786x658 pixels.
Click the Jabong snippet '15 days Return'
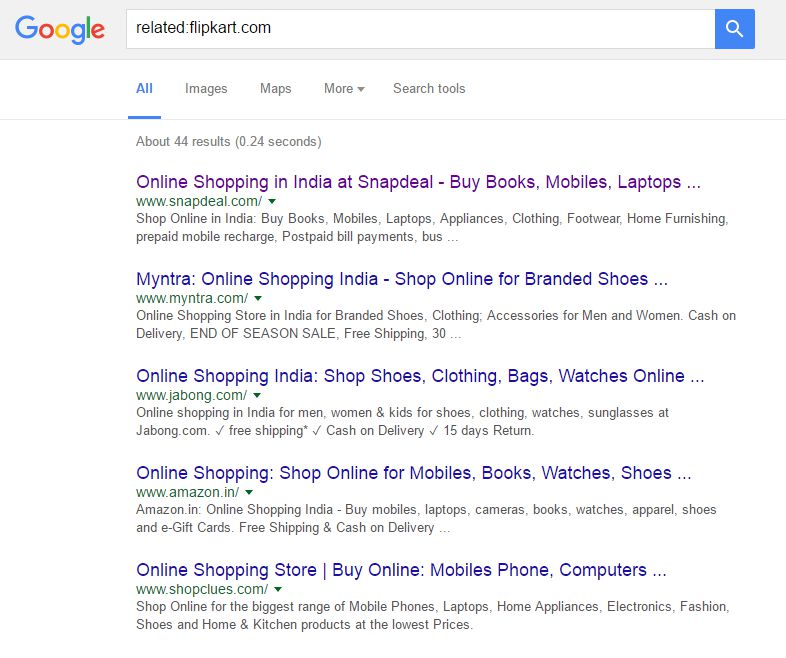click(x=488, y=431)
